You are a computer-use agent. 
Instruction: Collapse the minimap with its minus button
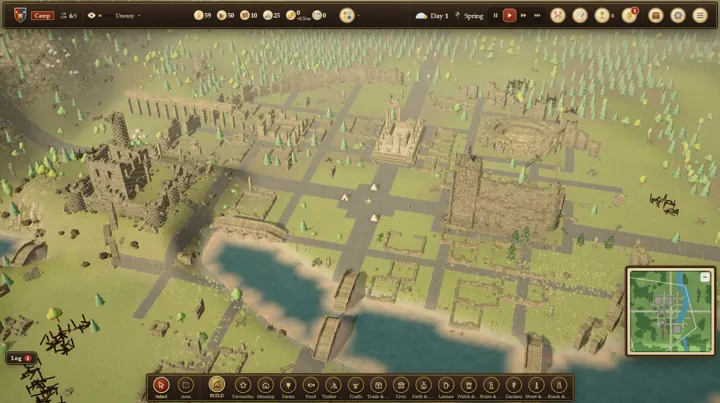click(705, 277)
